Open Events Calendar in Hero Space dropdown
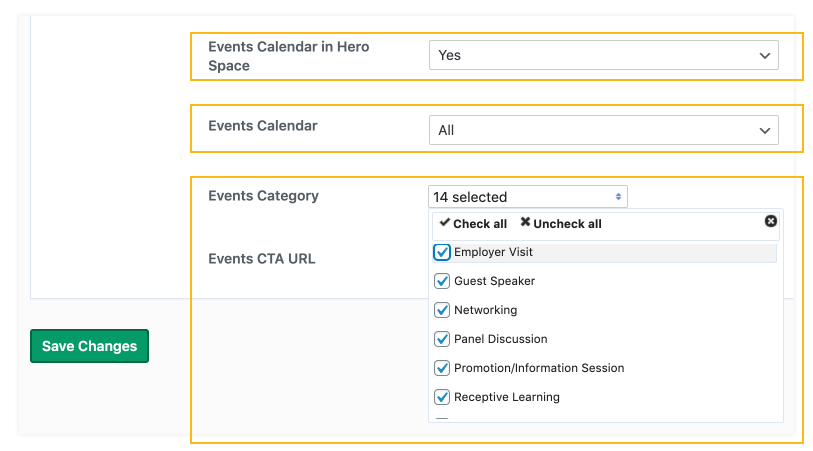Viewport: 813px width, 451px height. (x=603, y=56)
